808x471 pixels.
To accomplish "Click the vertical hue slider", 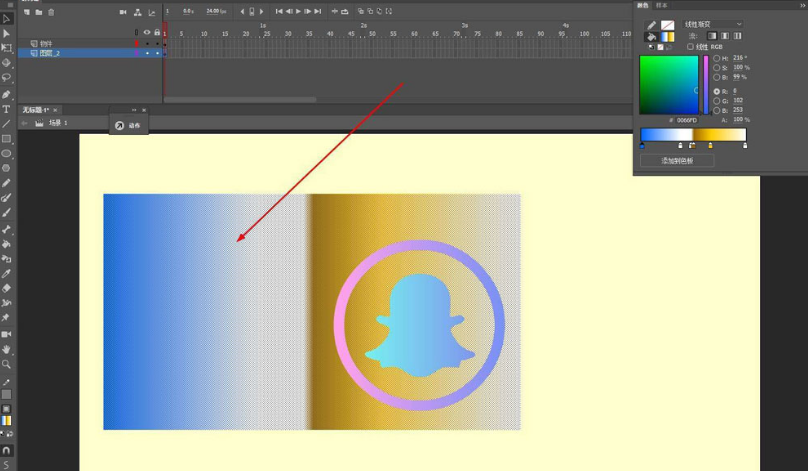I will coord(706,85).
